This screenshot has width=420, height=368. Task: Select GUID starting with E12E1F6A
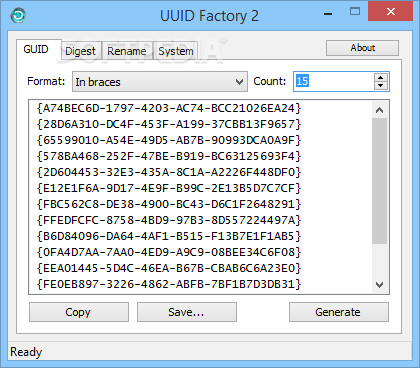tap(169, 188)
